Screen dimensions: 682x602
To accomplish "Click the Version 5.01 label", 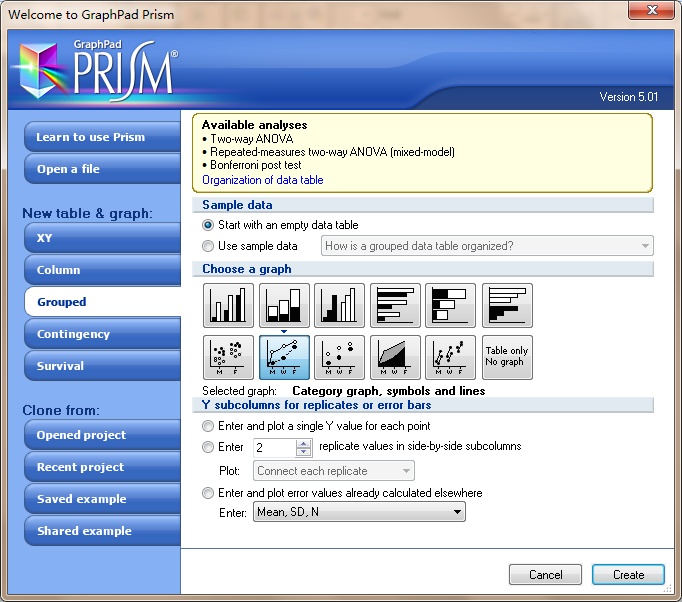I will (629, 97).
